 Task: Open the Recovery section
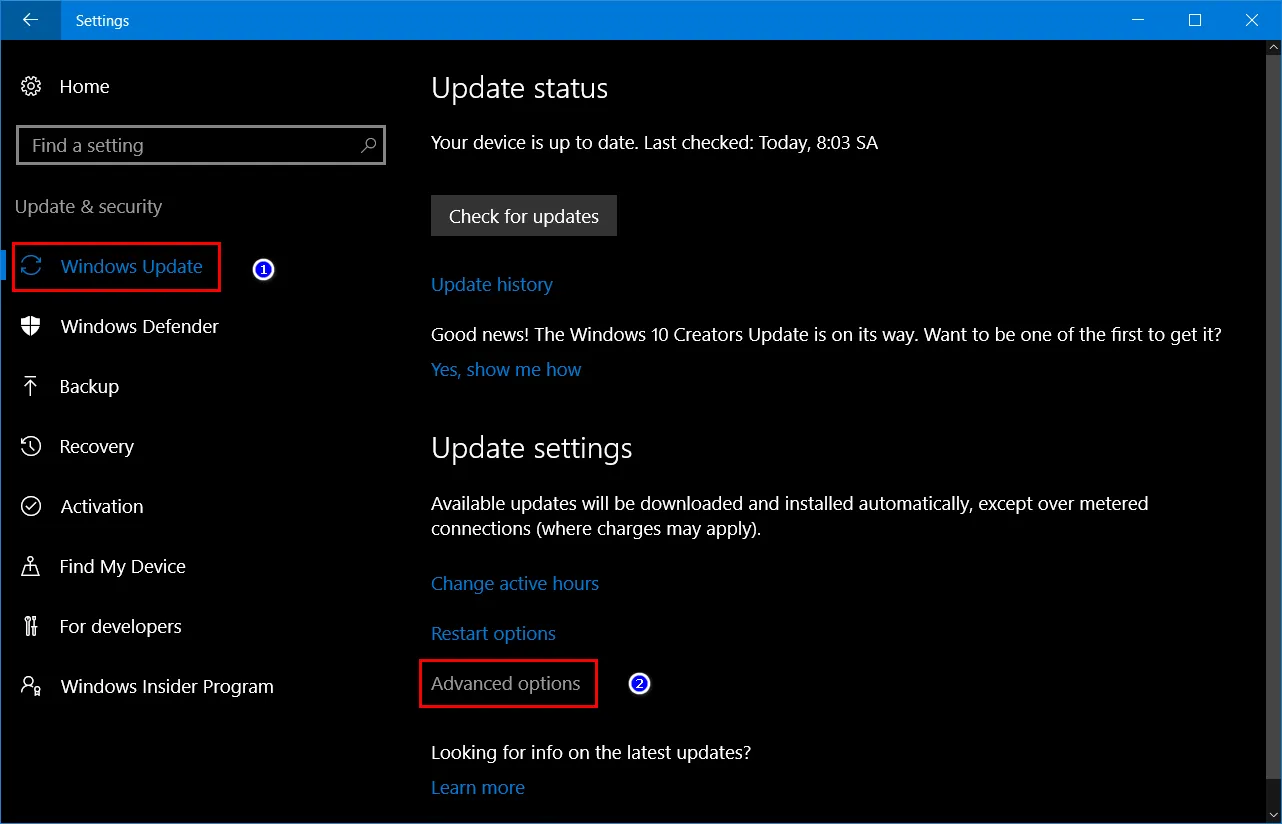(96, 446)
